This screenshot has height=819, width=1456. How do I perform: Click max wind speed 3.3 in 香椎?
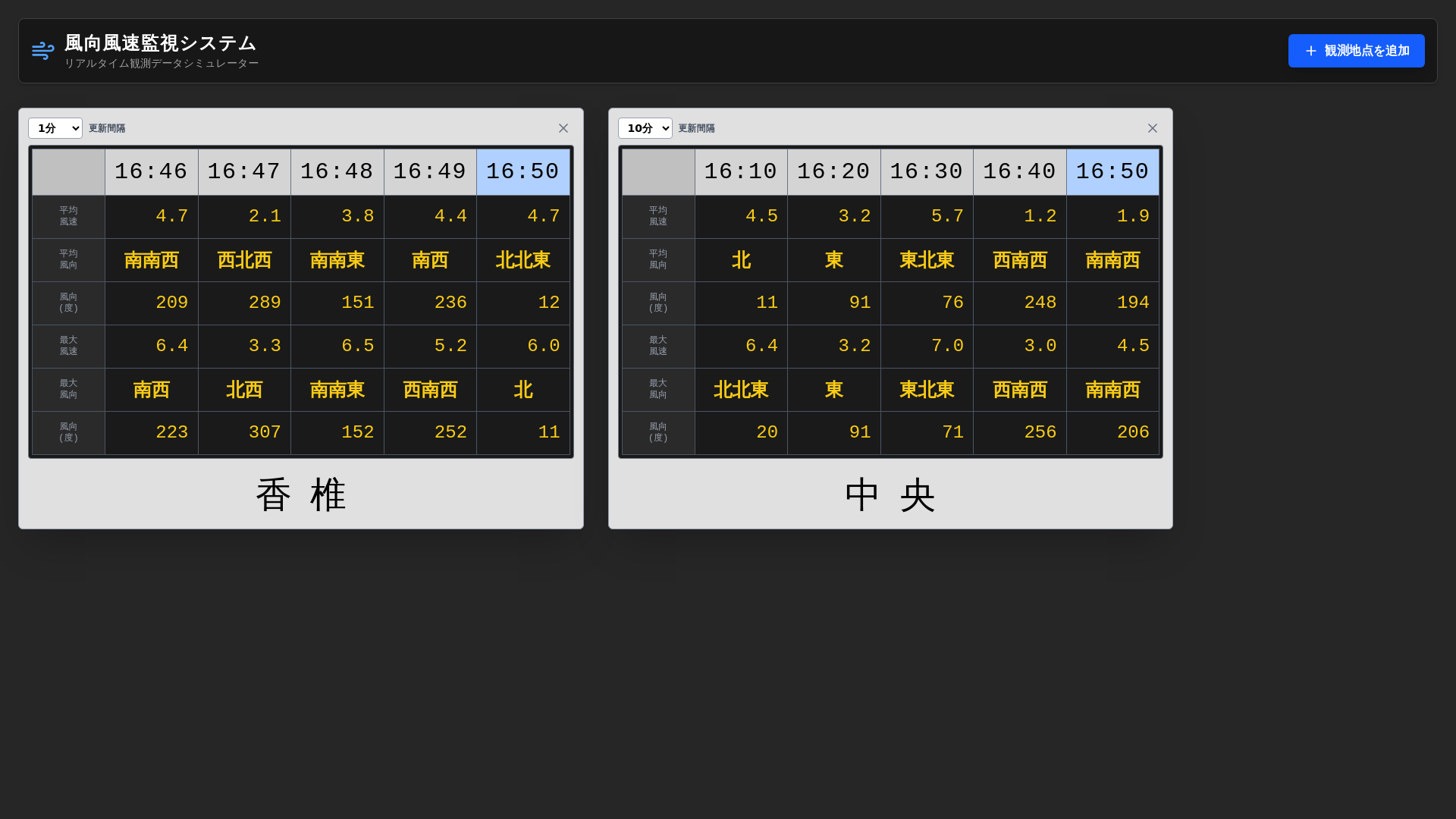pyautogui.click(x=244, y=347)
